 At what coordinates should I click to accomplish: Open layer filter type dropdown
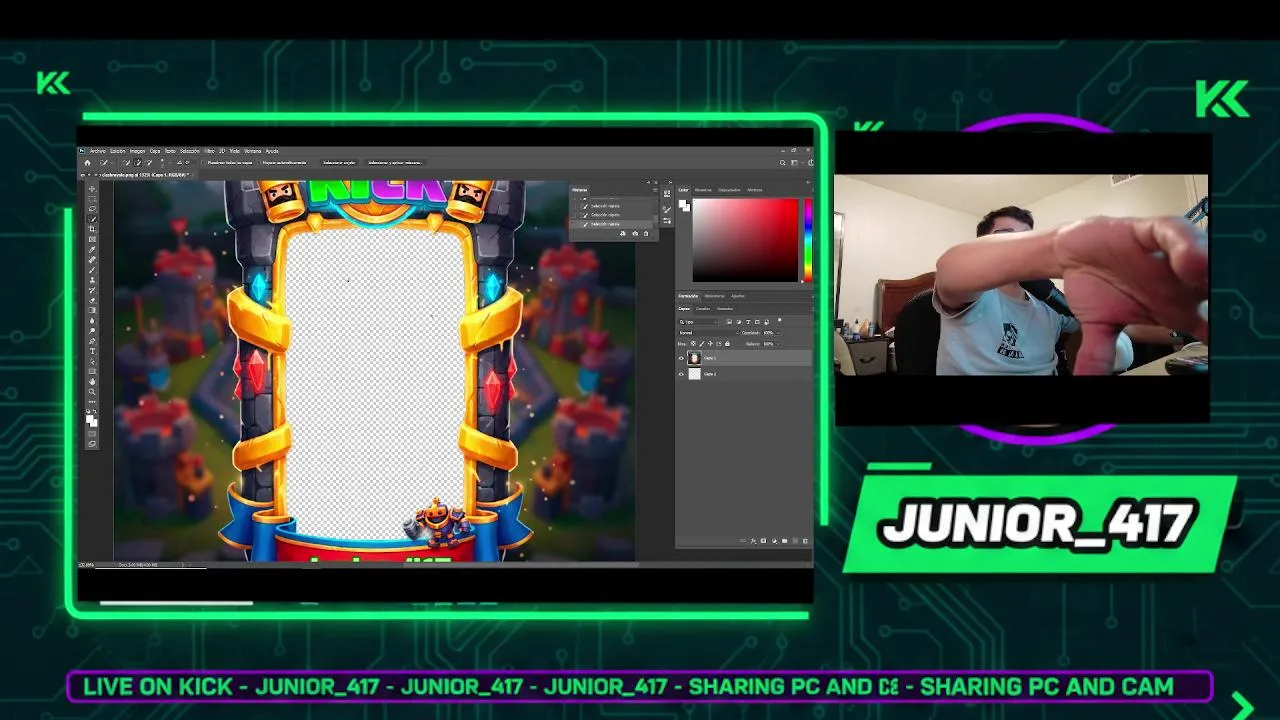(x=698, y=322)
